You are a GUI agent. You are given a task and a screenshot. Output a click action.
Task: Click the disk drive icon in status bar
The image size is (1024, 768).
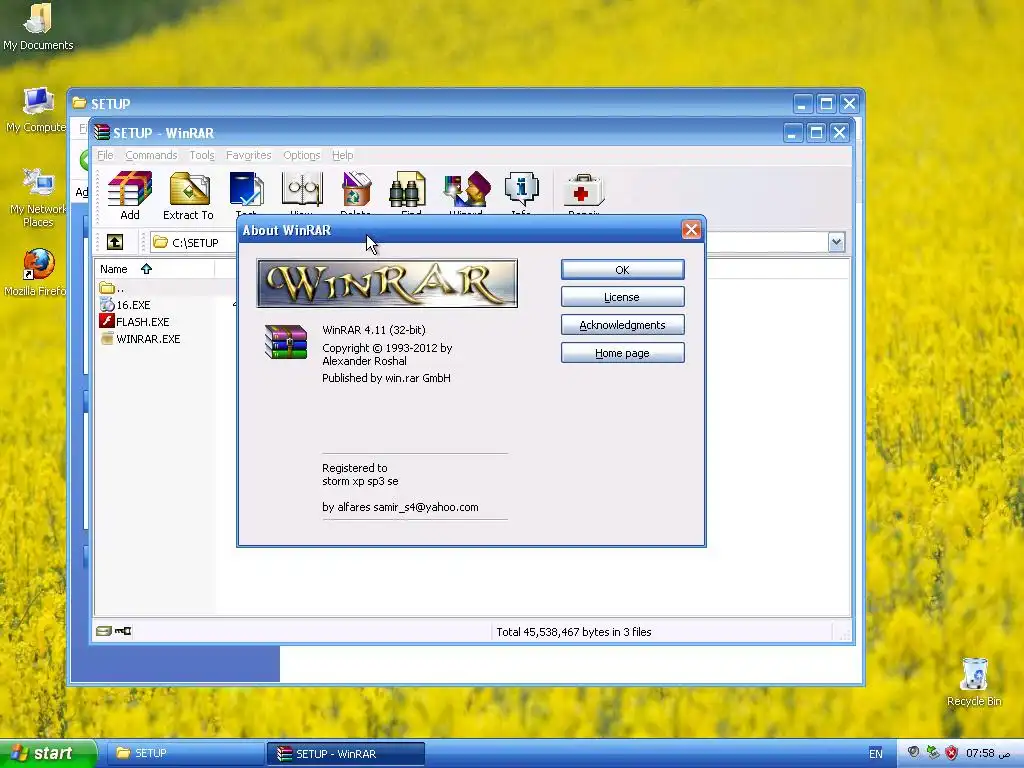(x=104, y=631)
